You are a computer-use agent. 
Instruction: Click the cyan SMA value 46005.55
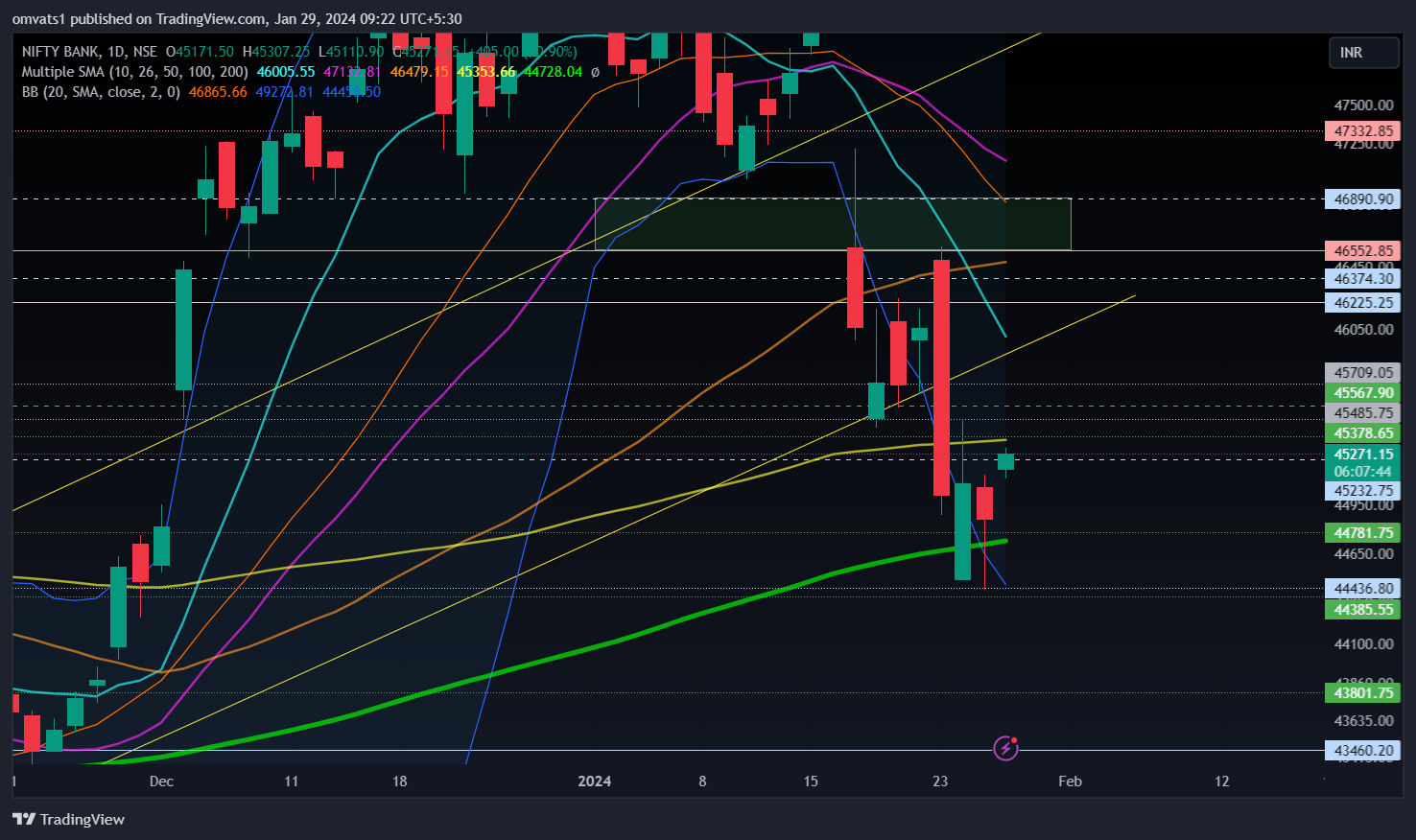click(286, 72)
